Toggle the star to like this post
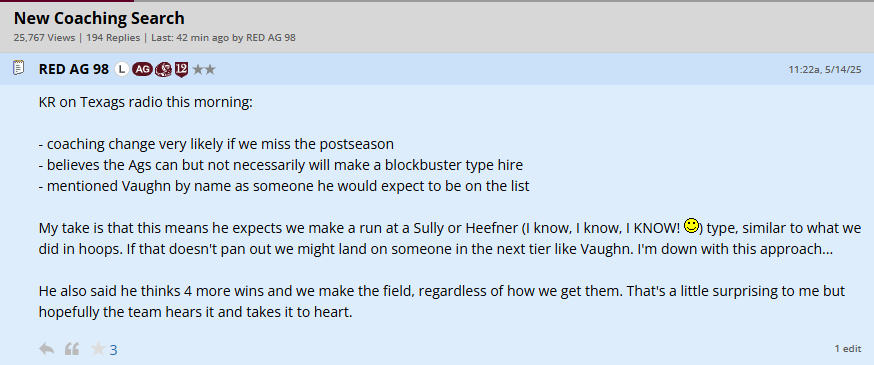874x365 pixels. (98, 349)
